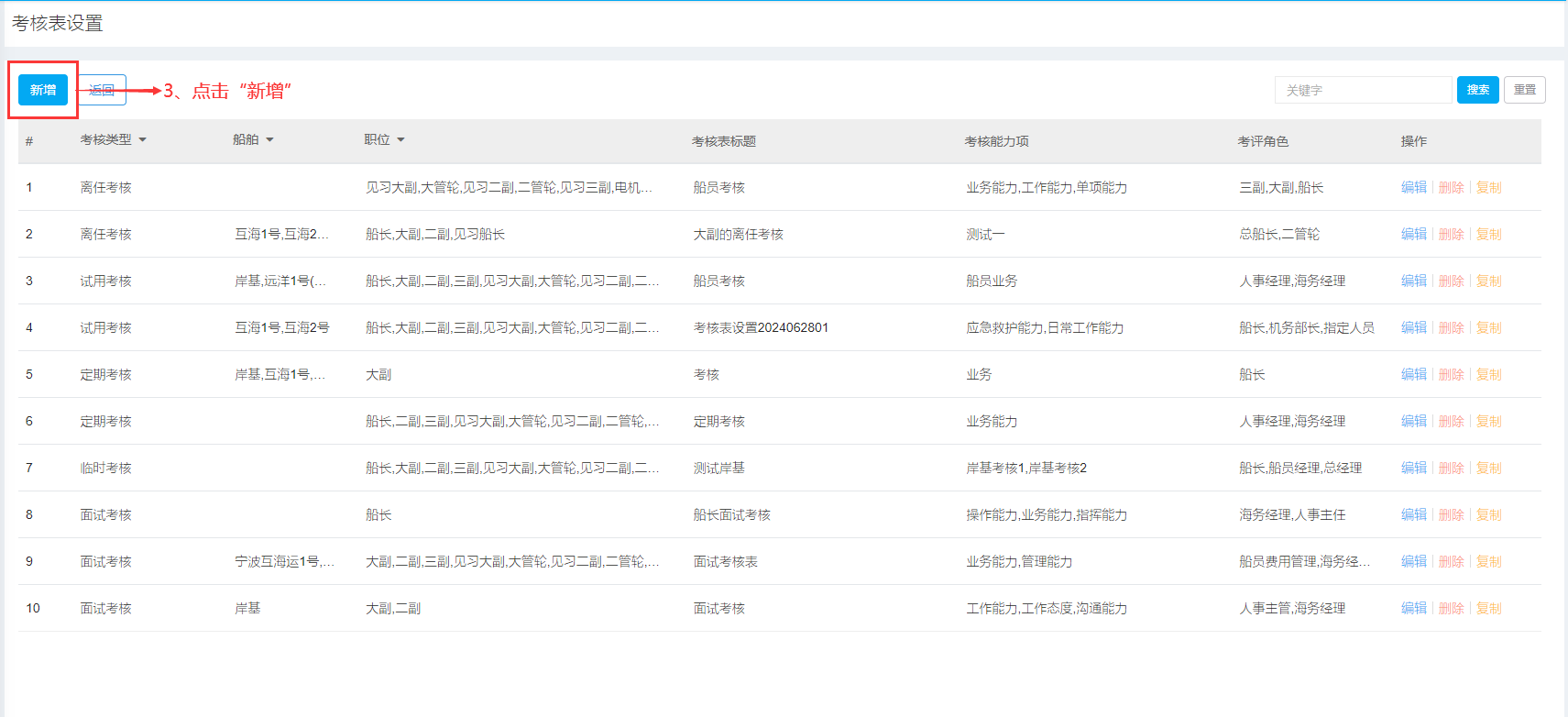
Task: Edit the 面试考核表 row
Action: pos(1413,561)
